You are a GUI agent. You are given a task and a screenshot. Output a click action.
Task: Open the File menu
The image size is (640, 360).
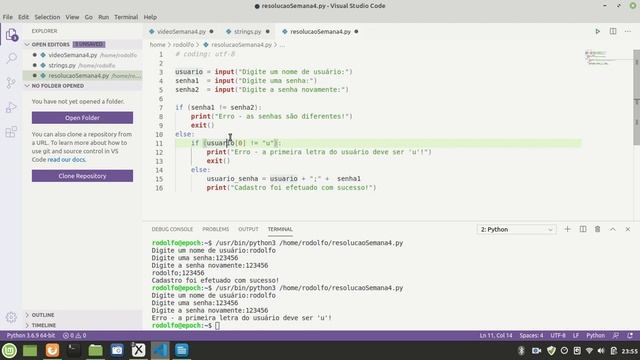8,17
